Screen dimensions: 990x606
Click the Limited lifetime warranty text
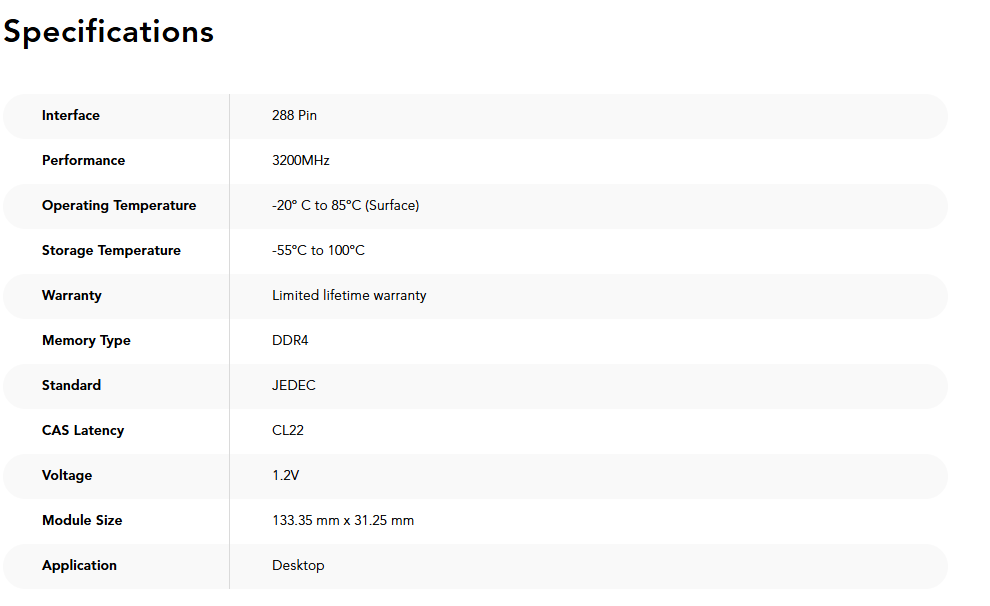(x=349, y=295)
